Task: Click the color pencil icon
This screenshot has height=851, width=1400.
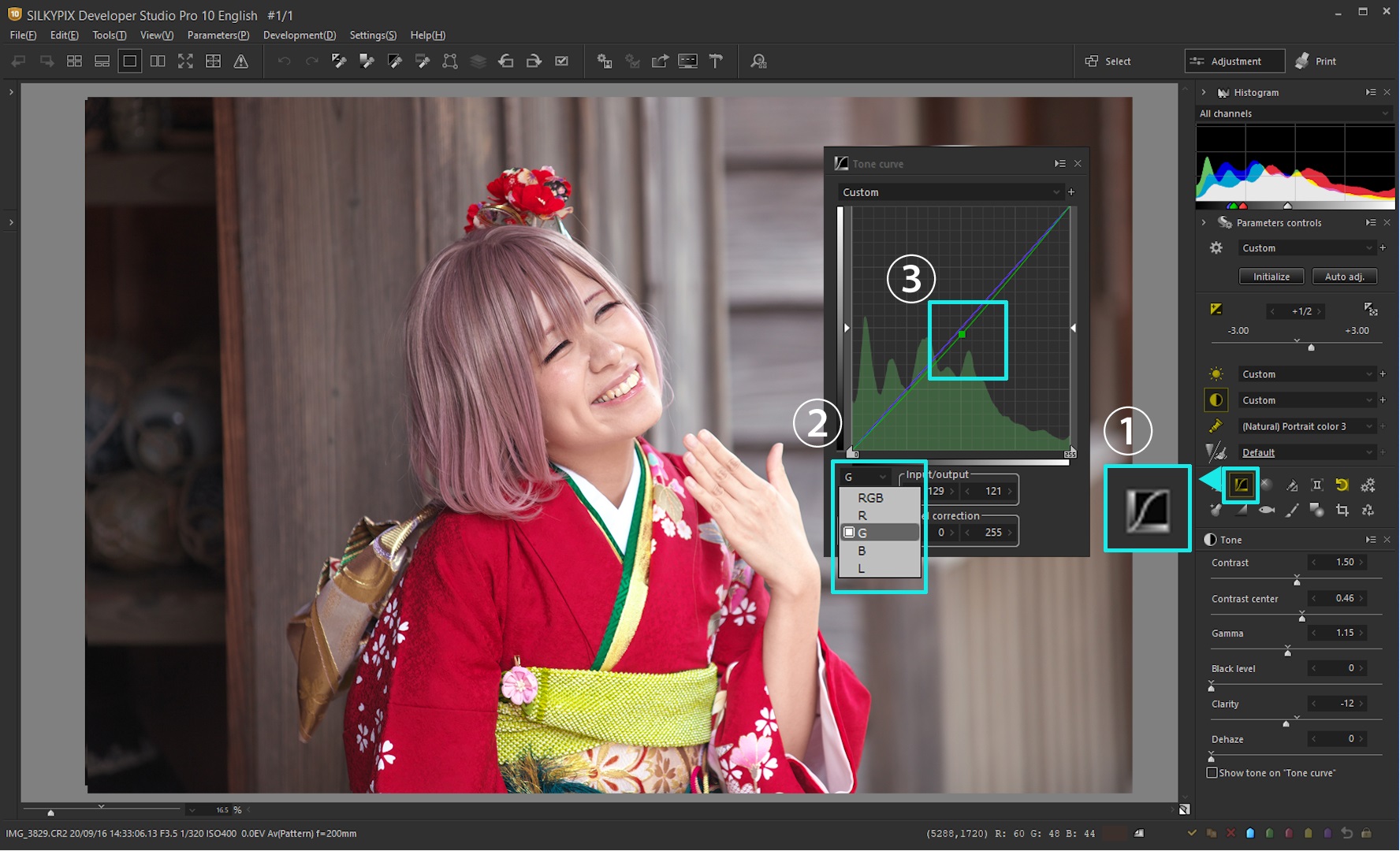Action: pos(1216,426)
